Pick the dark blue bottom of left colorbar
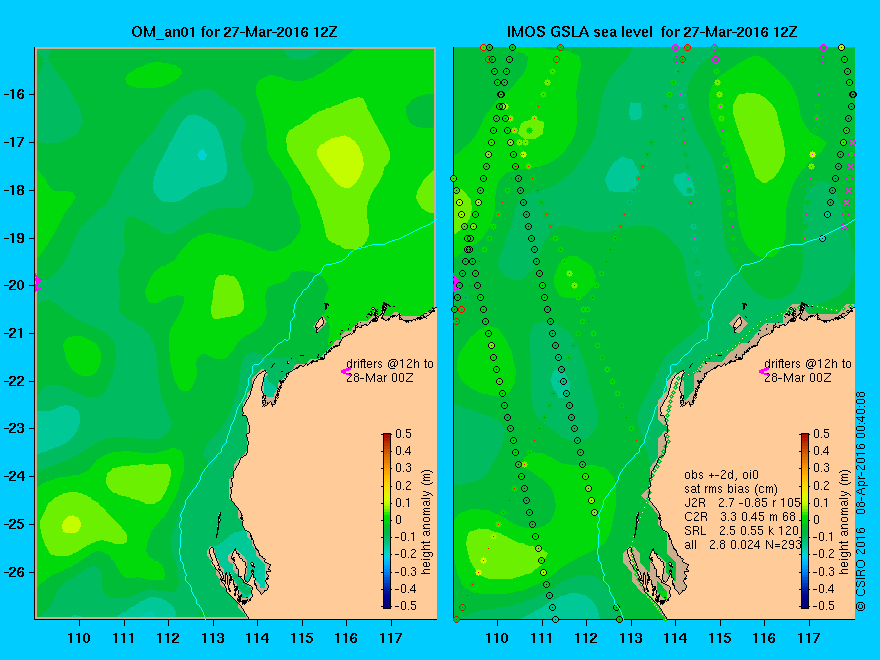 (x=387, y=603)
